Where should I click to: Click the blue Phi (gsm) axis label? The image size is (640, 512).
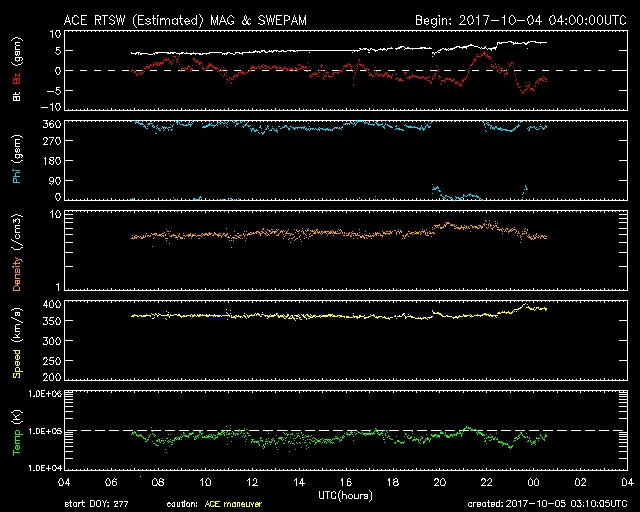18,161
